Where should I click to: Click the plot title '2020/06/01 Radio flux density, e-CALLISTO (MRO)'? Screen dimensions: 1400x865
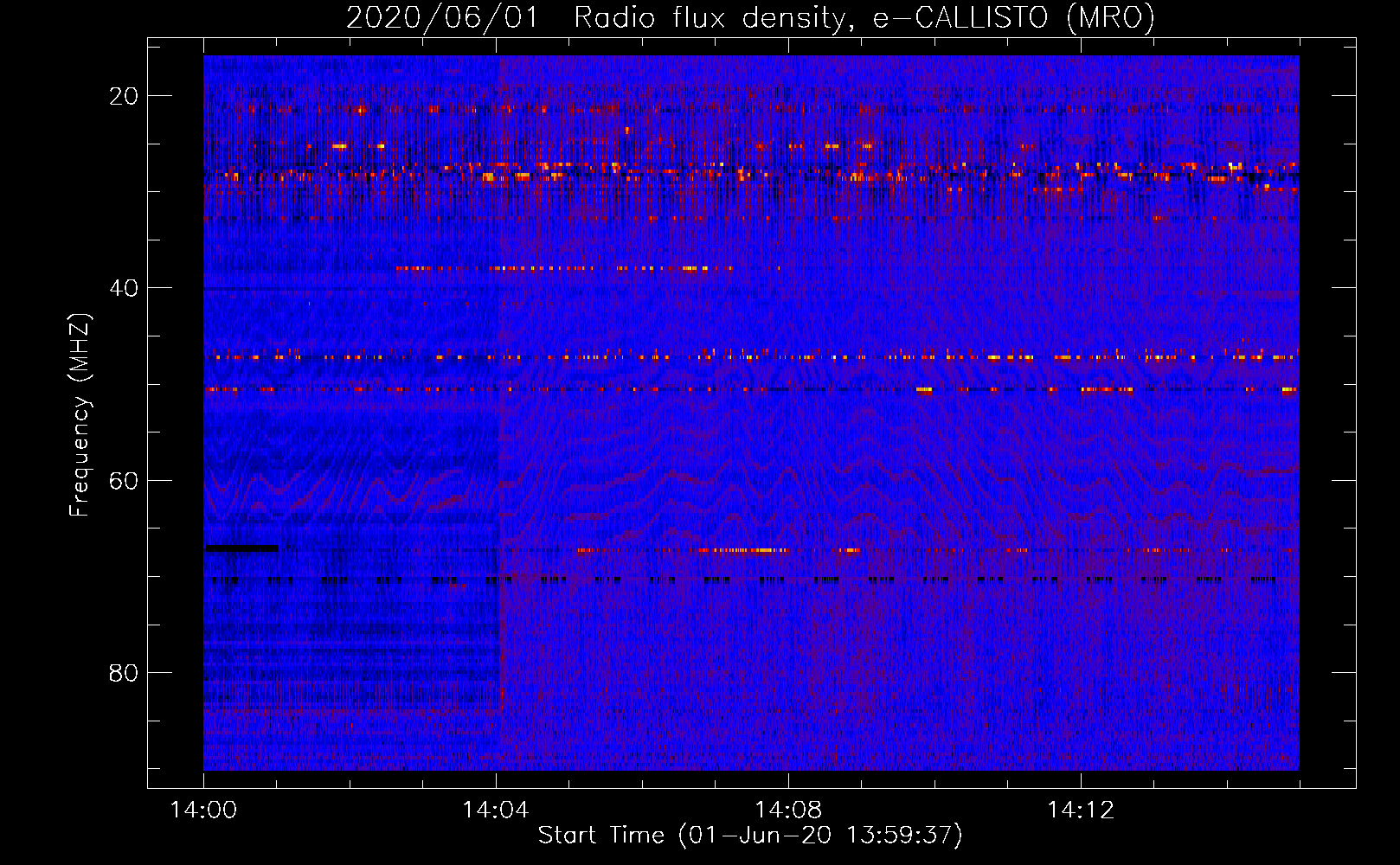coord(750,17)
